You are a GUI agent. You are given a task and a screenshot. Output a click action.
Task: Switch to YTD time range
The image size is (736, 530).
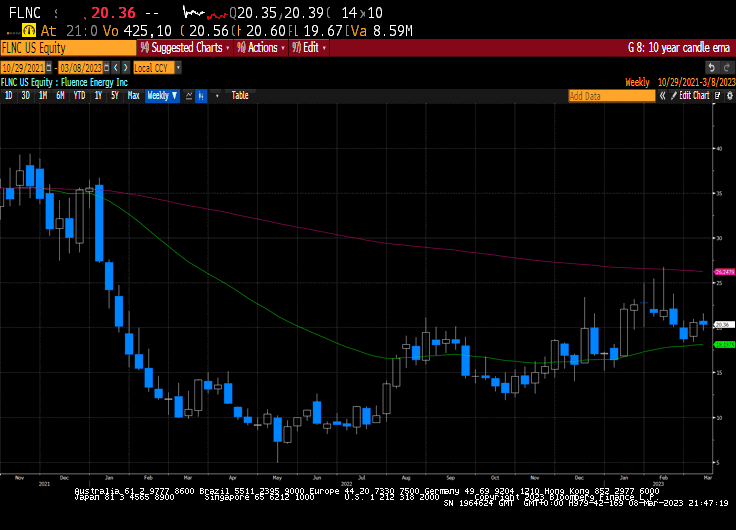pyautogui.click(x=79, y=96)
